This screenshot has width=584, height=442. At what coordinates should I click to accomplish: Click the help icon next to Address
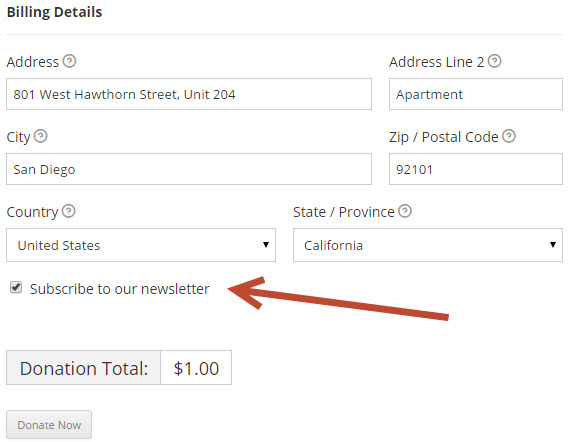point(69,61)
